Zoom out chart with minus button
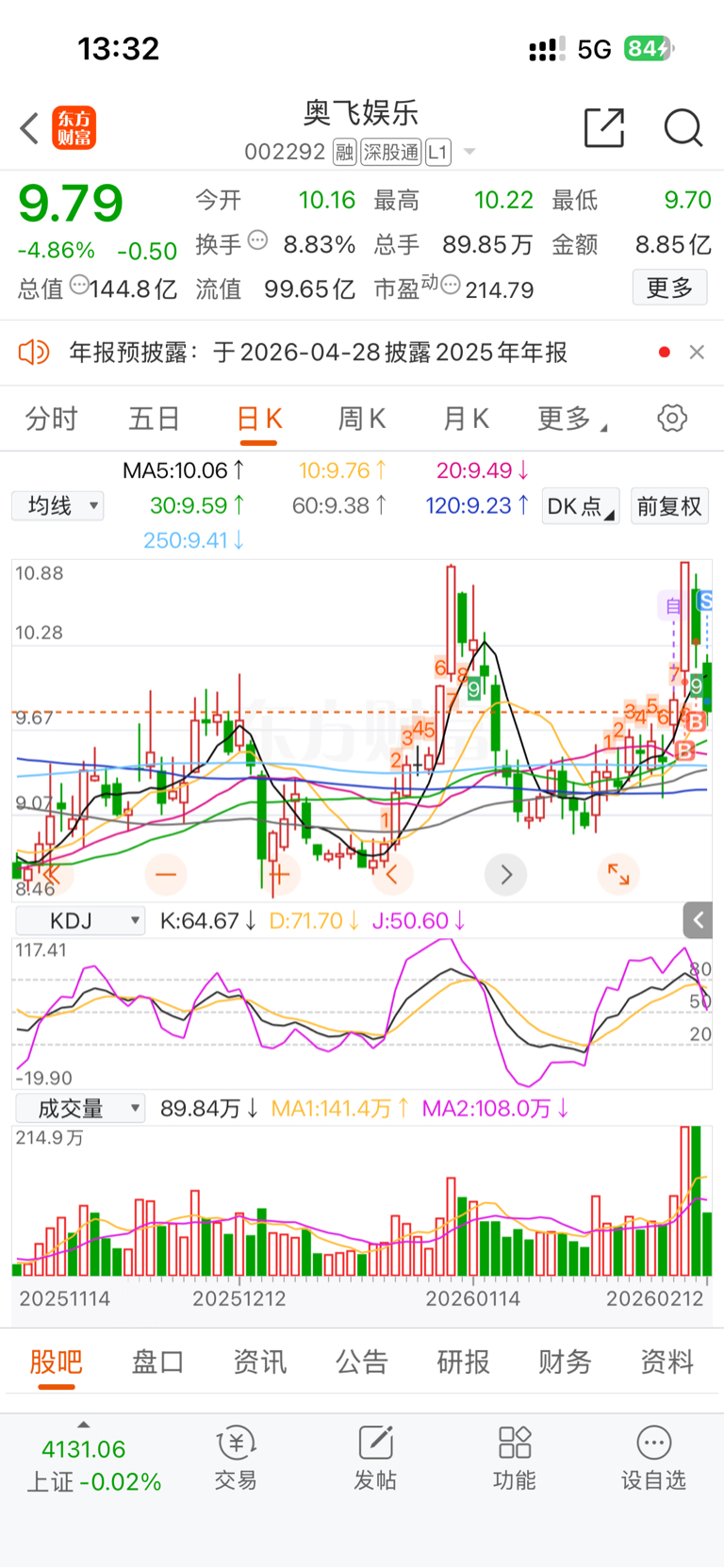 pos(166,875)
